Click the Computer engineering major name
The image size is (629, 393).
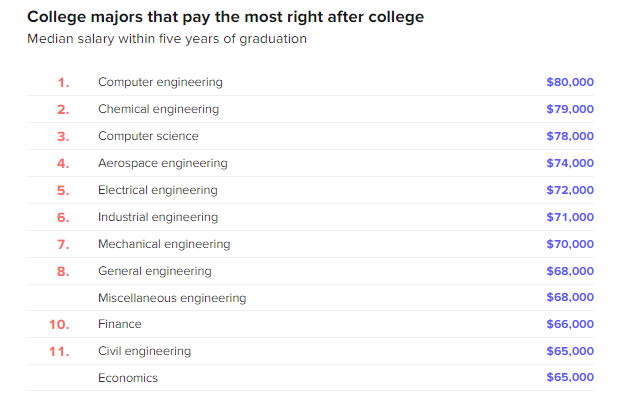click(x=160, y=82)
